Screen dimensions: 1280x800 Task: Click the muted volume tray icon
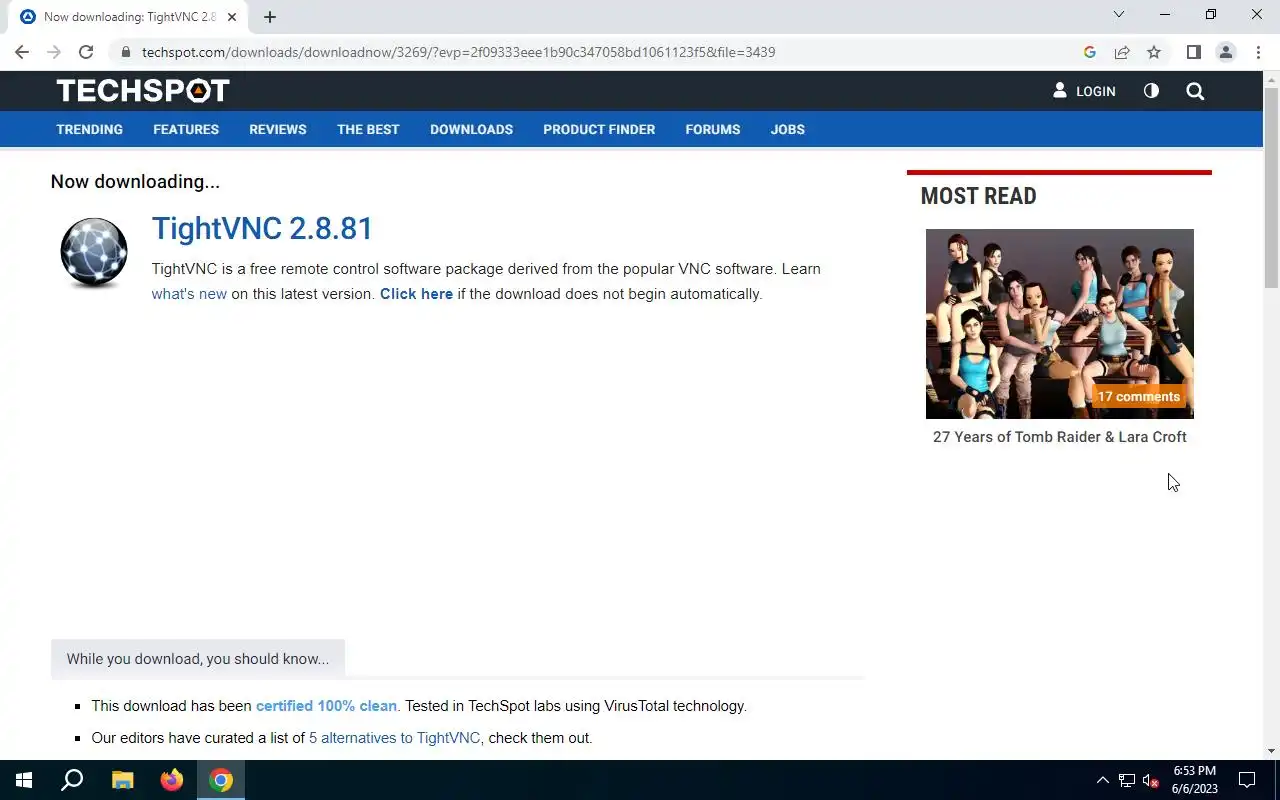[x=1151, y=780]
